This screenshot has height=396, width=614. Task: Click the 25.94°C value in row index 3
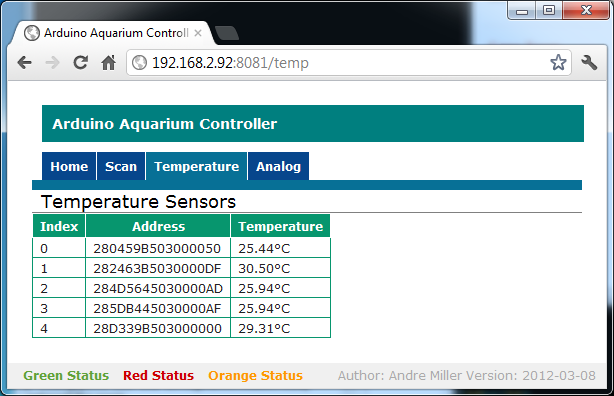(x=264, y=309)
